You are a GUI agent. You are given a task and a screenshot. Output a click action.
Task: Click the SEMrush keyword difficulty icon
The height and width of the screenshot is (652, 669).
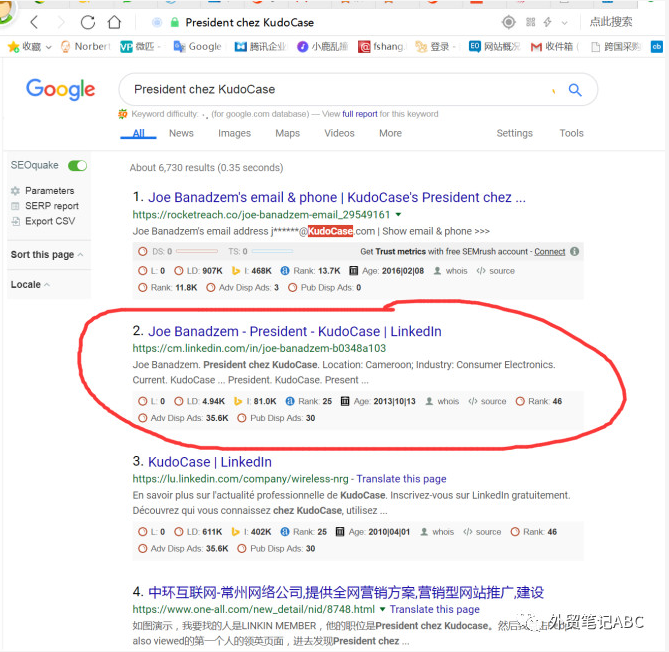click(x=122, y=114)
